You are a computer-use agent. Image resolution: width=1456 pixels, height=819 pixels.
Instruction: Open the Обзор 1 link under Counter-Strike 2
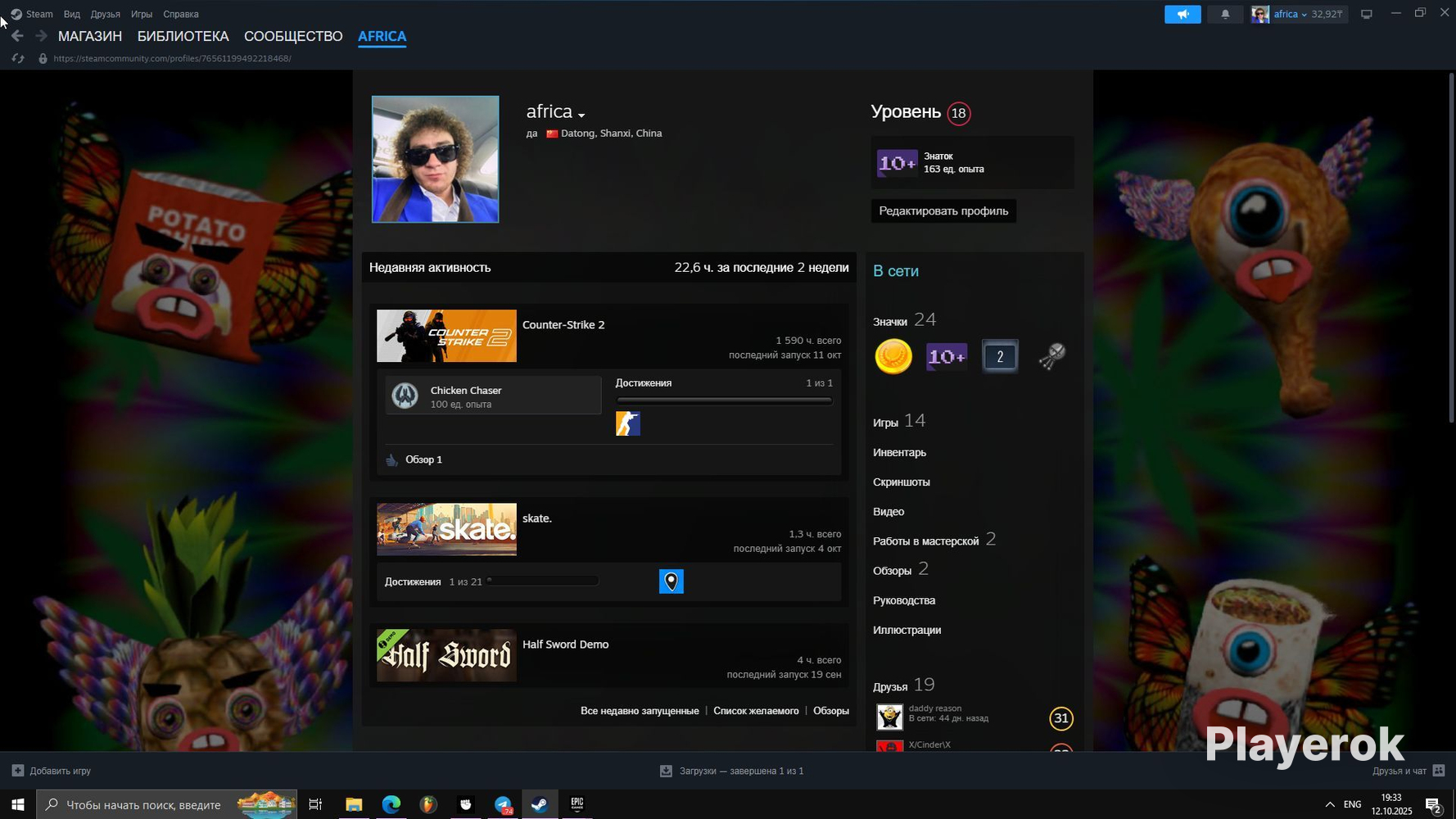[x=424, y=459]
